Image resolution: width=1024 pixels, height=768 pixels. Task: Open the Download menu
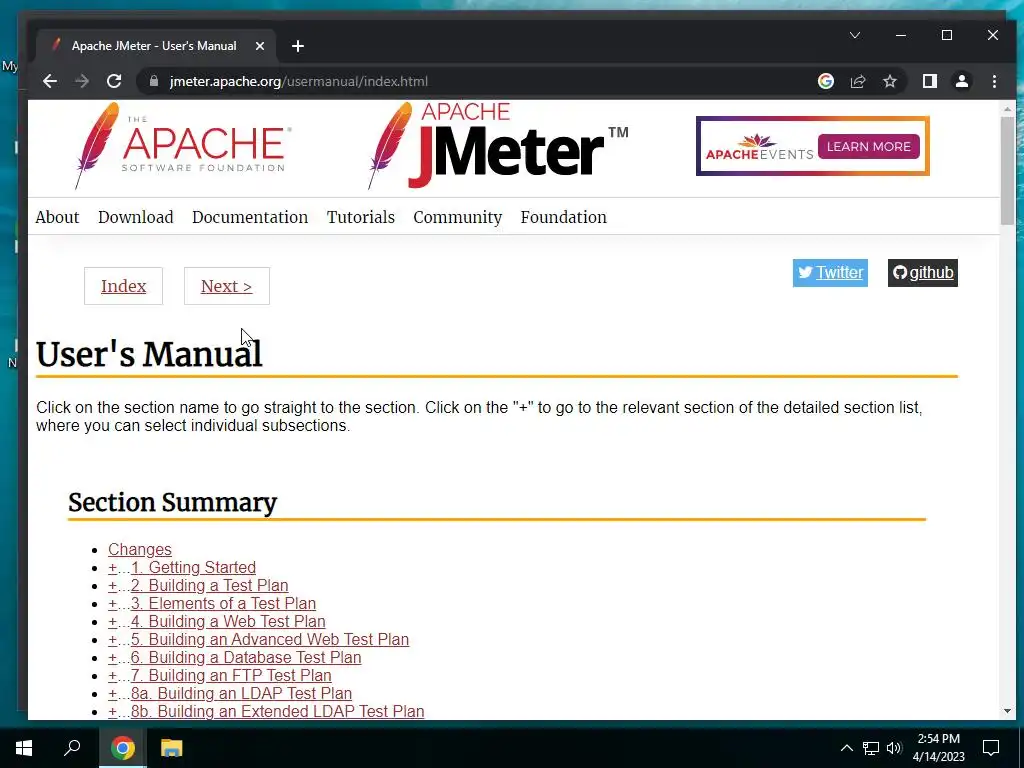[x=136, y=217]
